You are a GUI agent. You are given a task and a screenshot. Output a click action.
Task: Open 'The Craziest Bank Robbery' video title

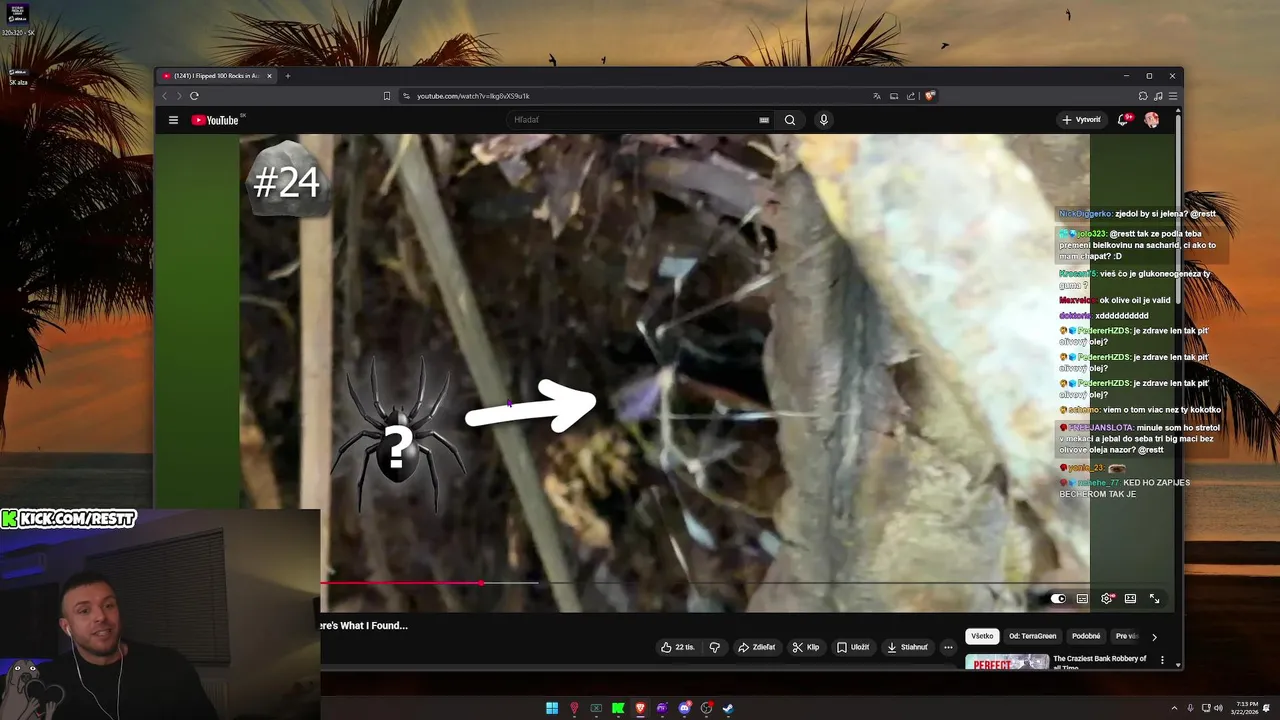tap(1100, 662)
